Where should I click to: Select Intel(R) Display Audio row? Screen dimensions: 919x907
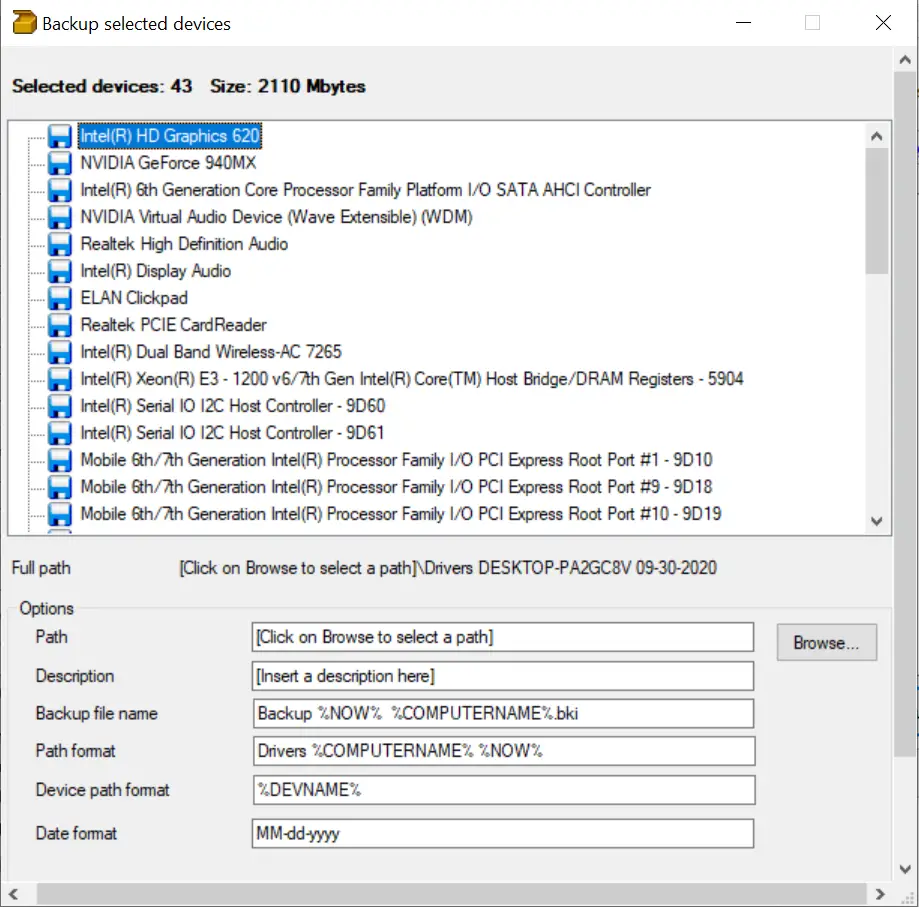(155, 271)
